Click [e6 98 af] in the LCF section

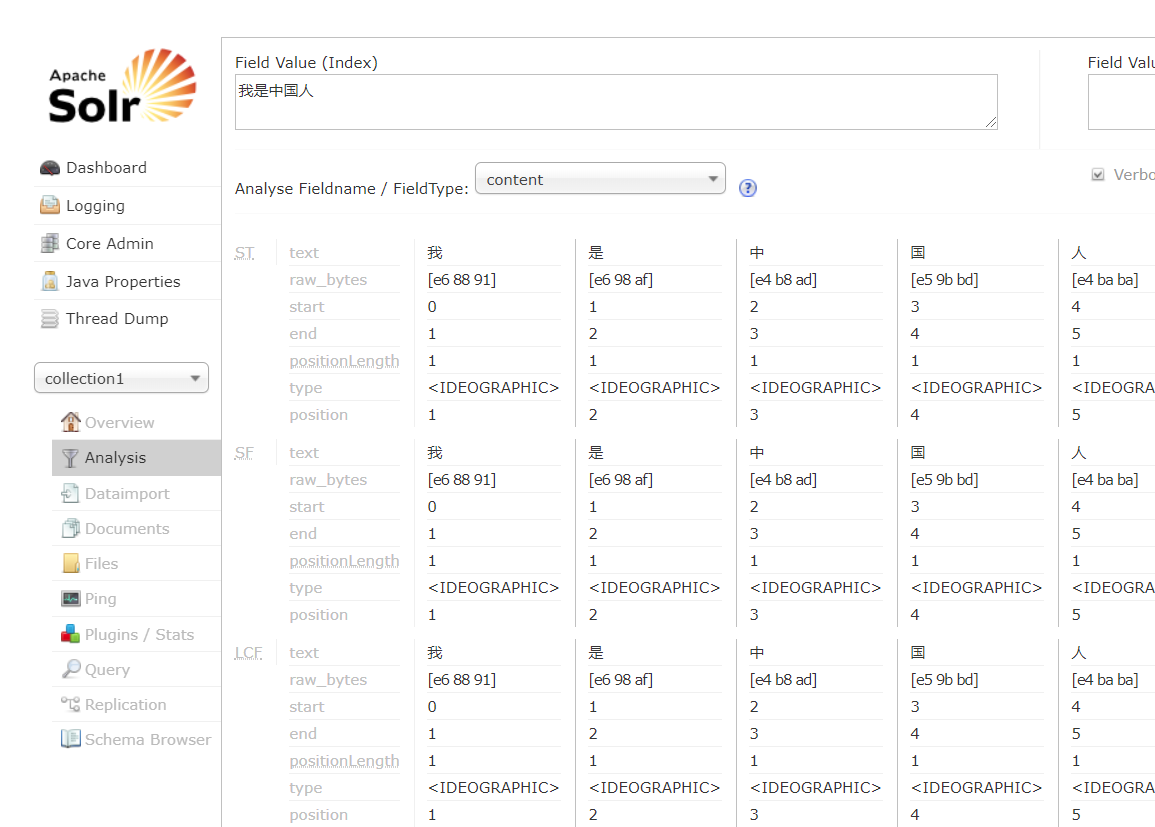pyautogui.click(x=621, y=680)
